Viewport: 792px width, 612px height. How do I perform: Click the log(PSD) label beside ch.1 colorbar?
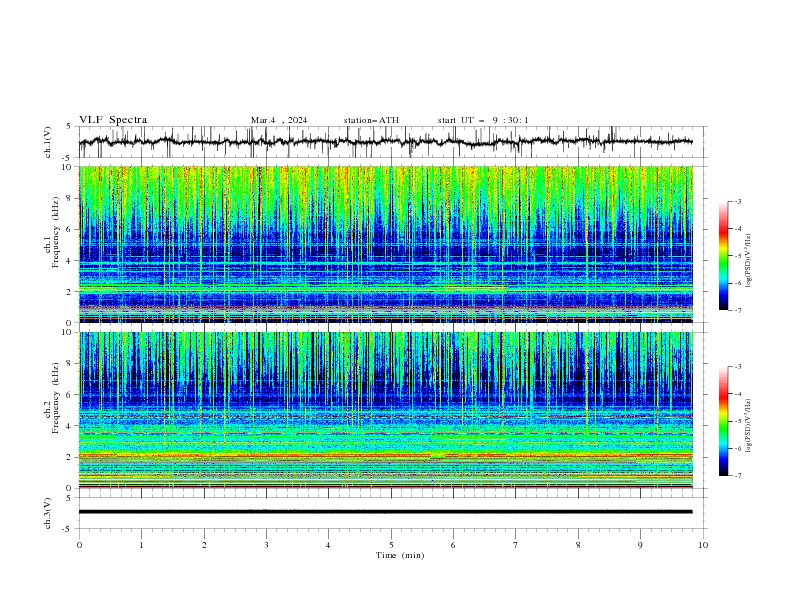pos(749,261)
